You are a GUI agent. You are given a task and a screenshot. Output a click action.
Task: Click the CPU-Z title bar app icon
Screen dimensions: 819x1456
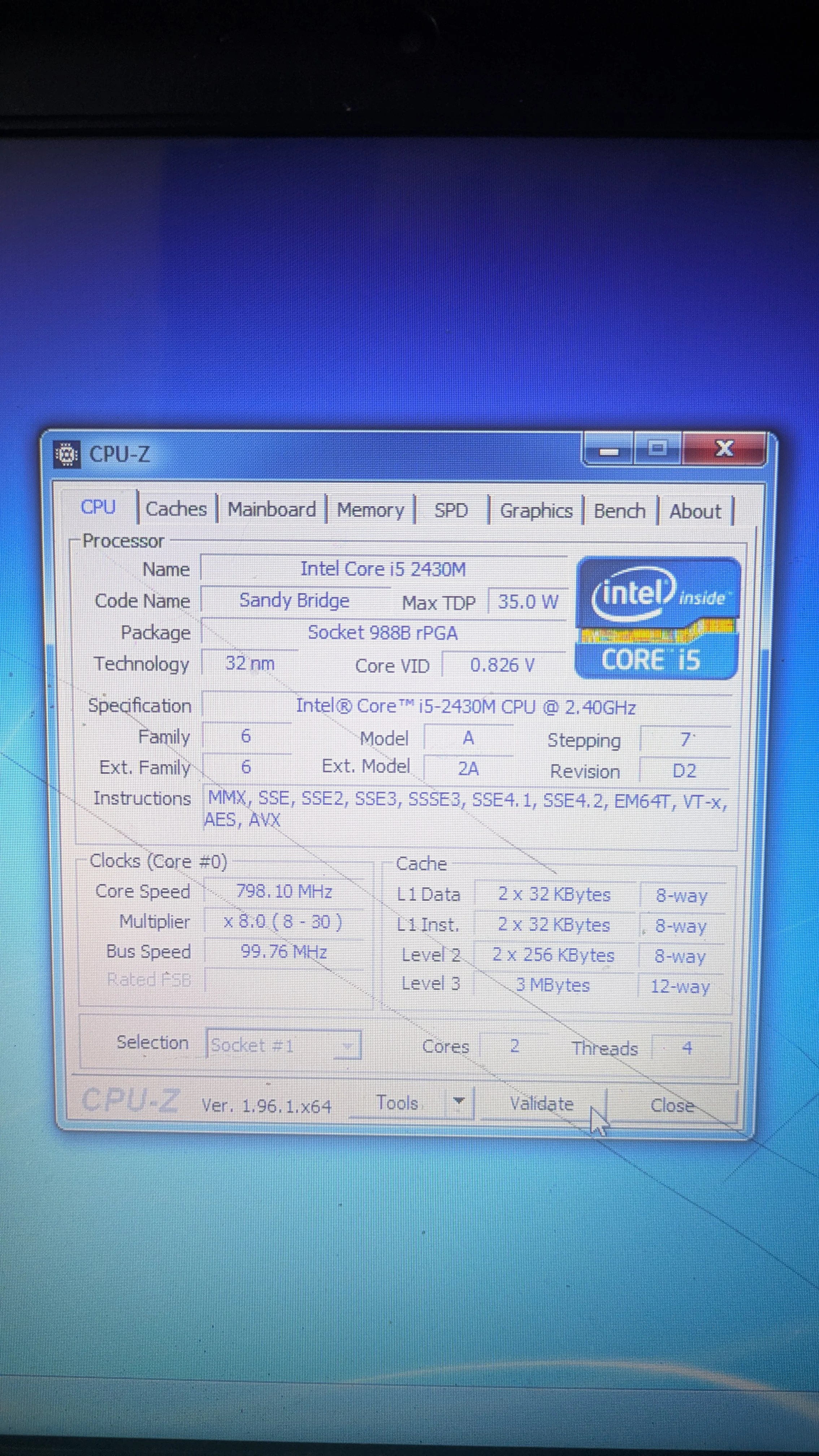point(67,454)
